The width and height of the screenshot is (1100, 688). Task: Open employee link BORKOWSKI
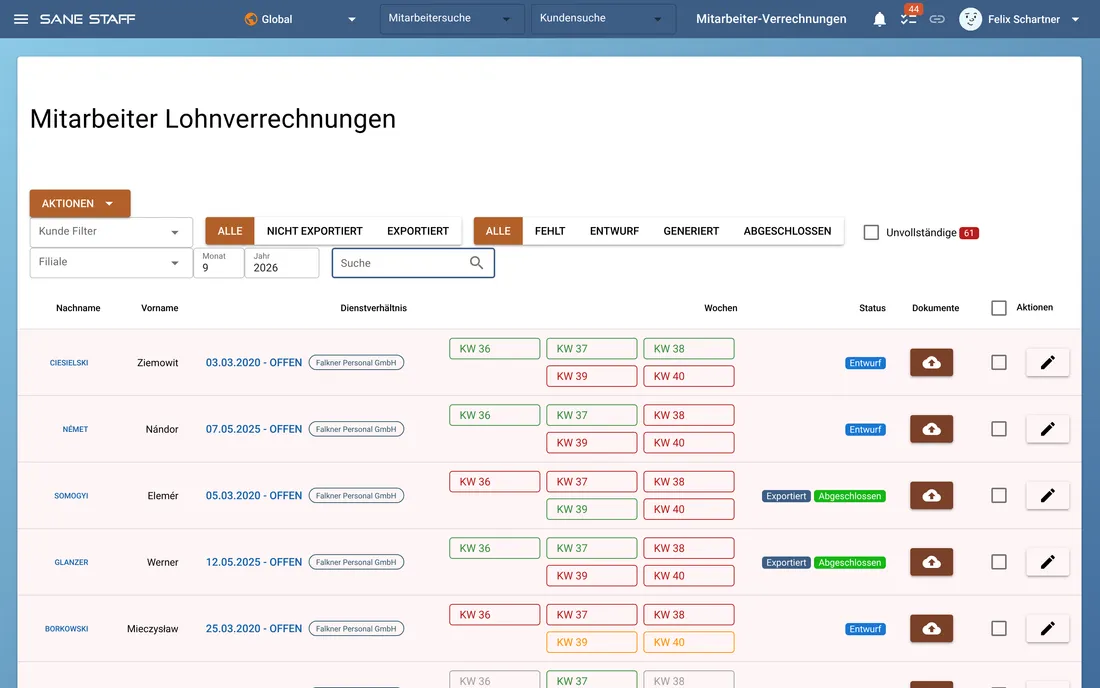point(67,628)
